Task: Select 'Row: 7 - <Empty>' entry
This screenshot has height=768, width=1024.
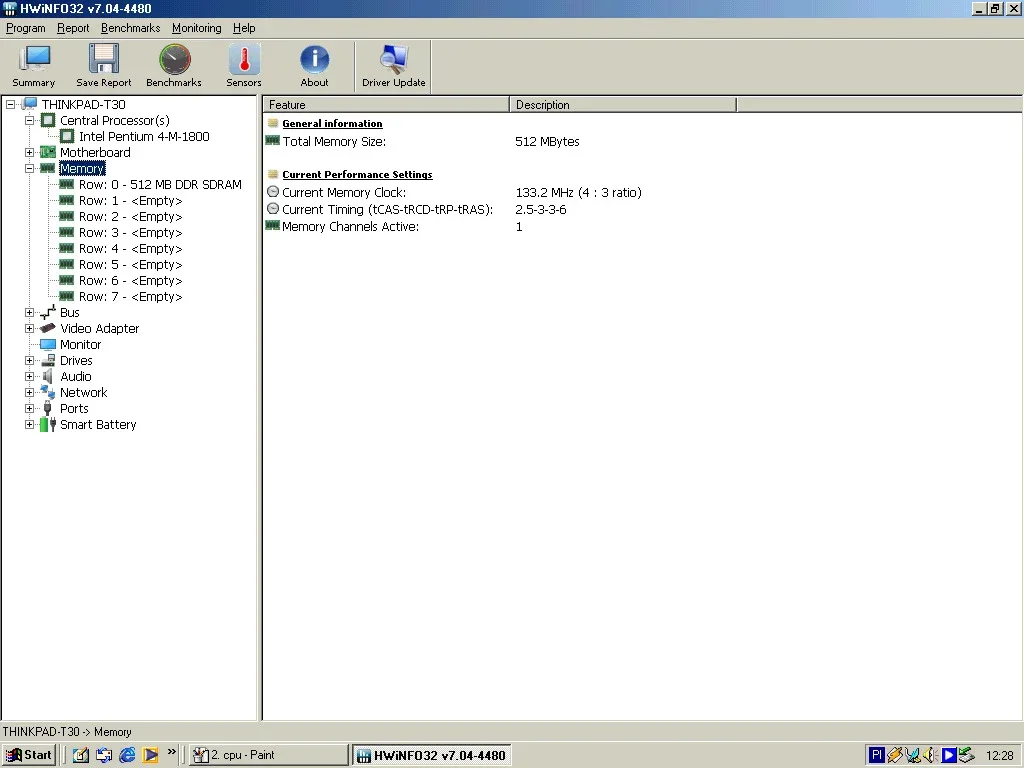Action: coord(131,296)
